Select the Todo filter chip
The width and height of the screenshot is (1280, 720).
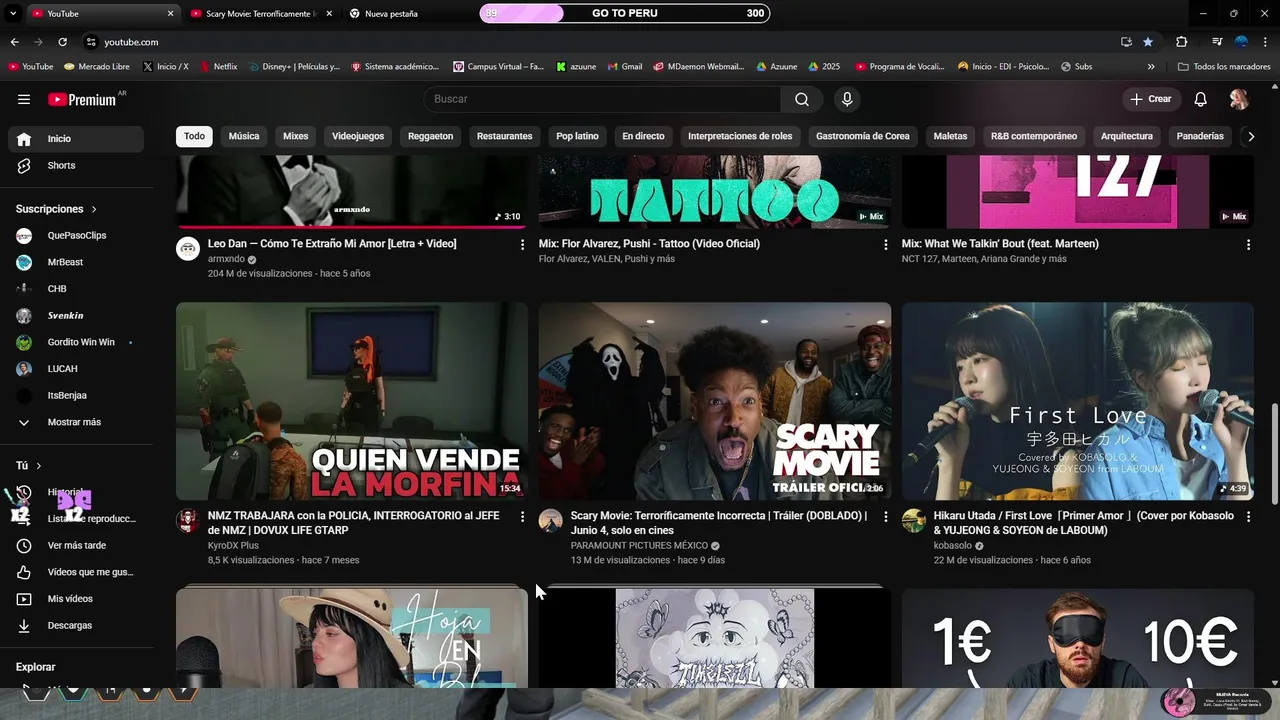[x=194, y=136]
